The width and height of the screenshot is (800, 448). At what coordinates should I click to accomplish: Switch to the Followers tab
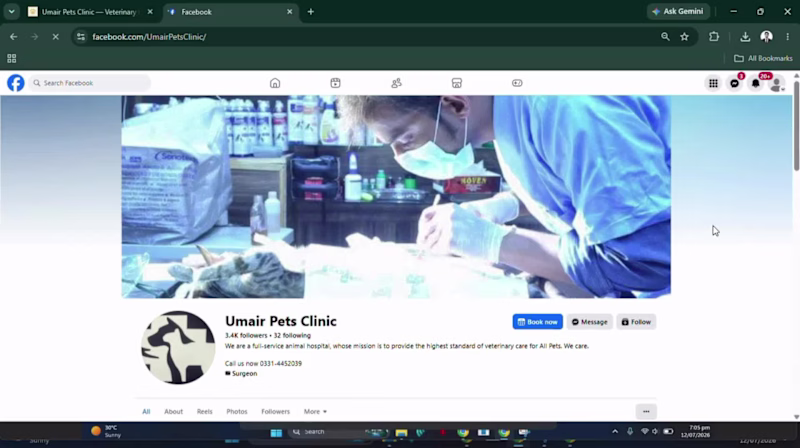coord(276,411)
